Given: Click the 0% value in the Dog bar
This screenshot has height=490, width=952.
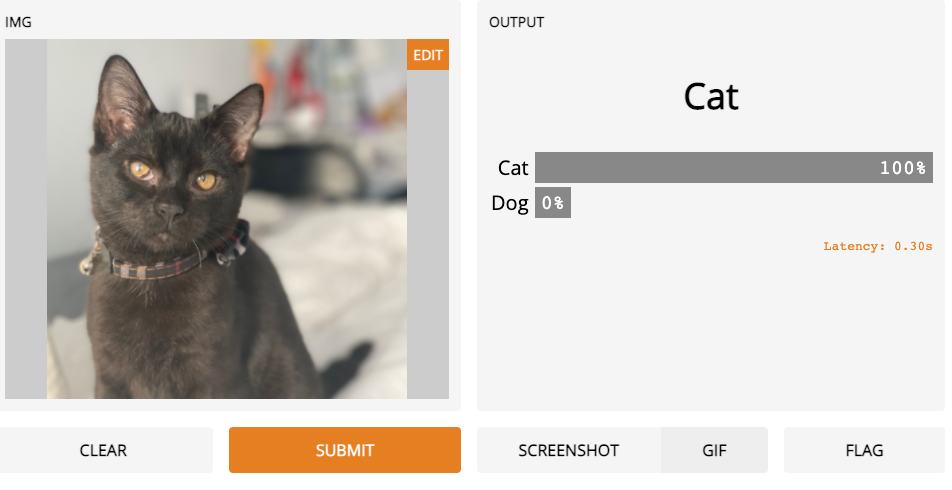Looking at the screenshot, I should (553, 203).
